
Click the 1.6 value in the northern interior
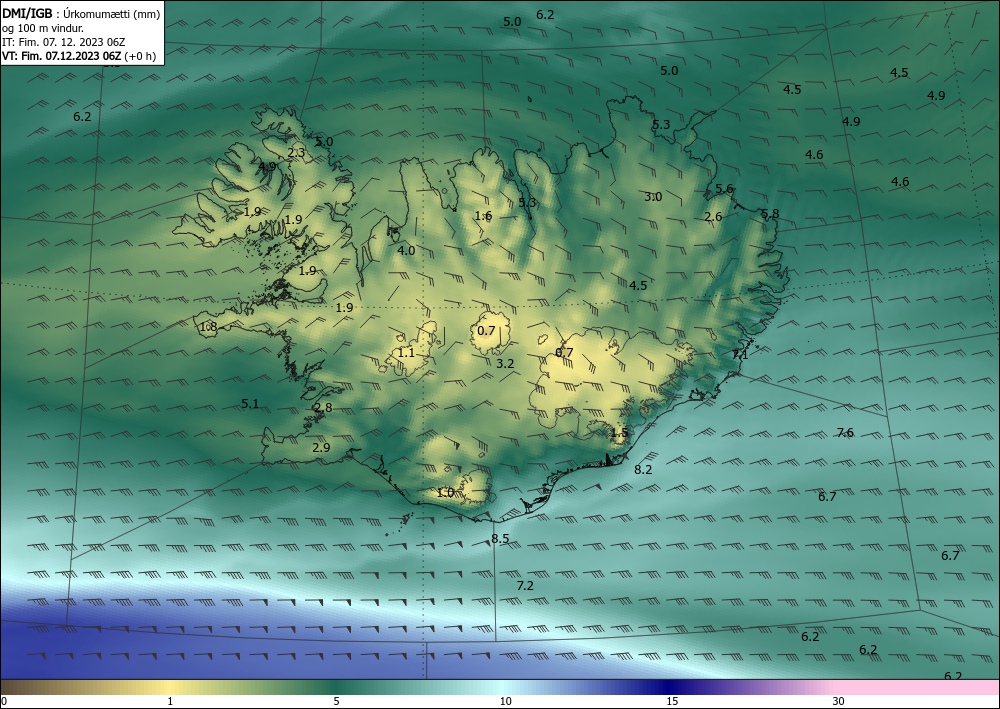click(x=483, y=216)
